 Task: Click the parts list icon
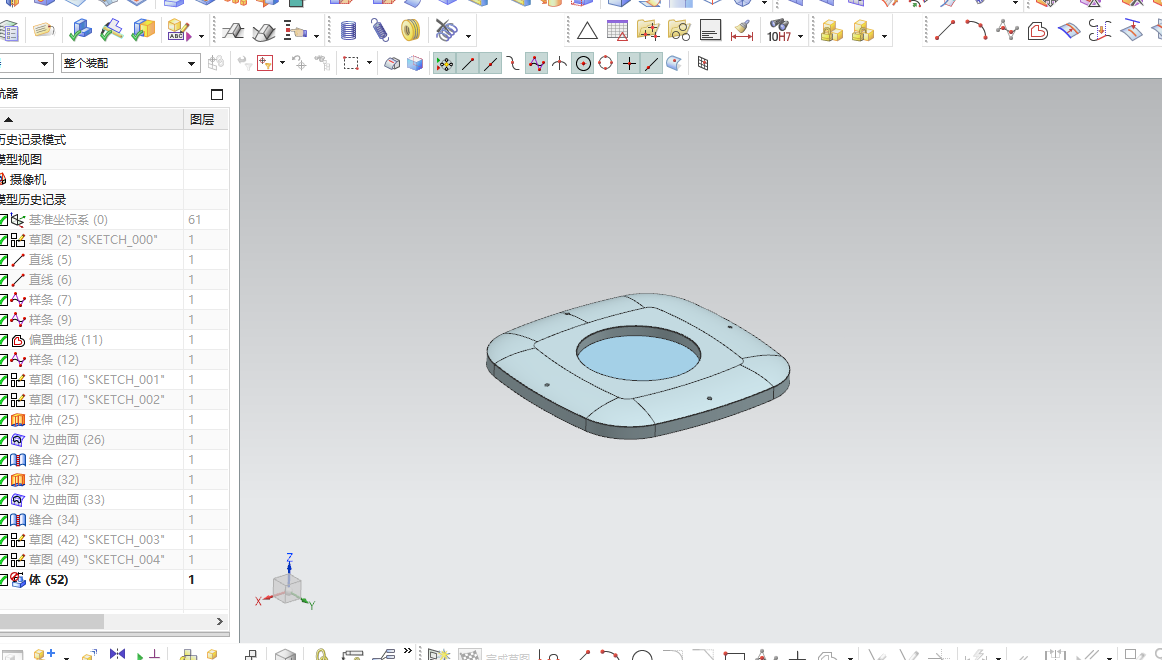point(9,31)
